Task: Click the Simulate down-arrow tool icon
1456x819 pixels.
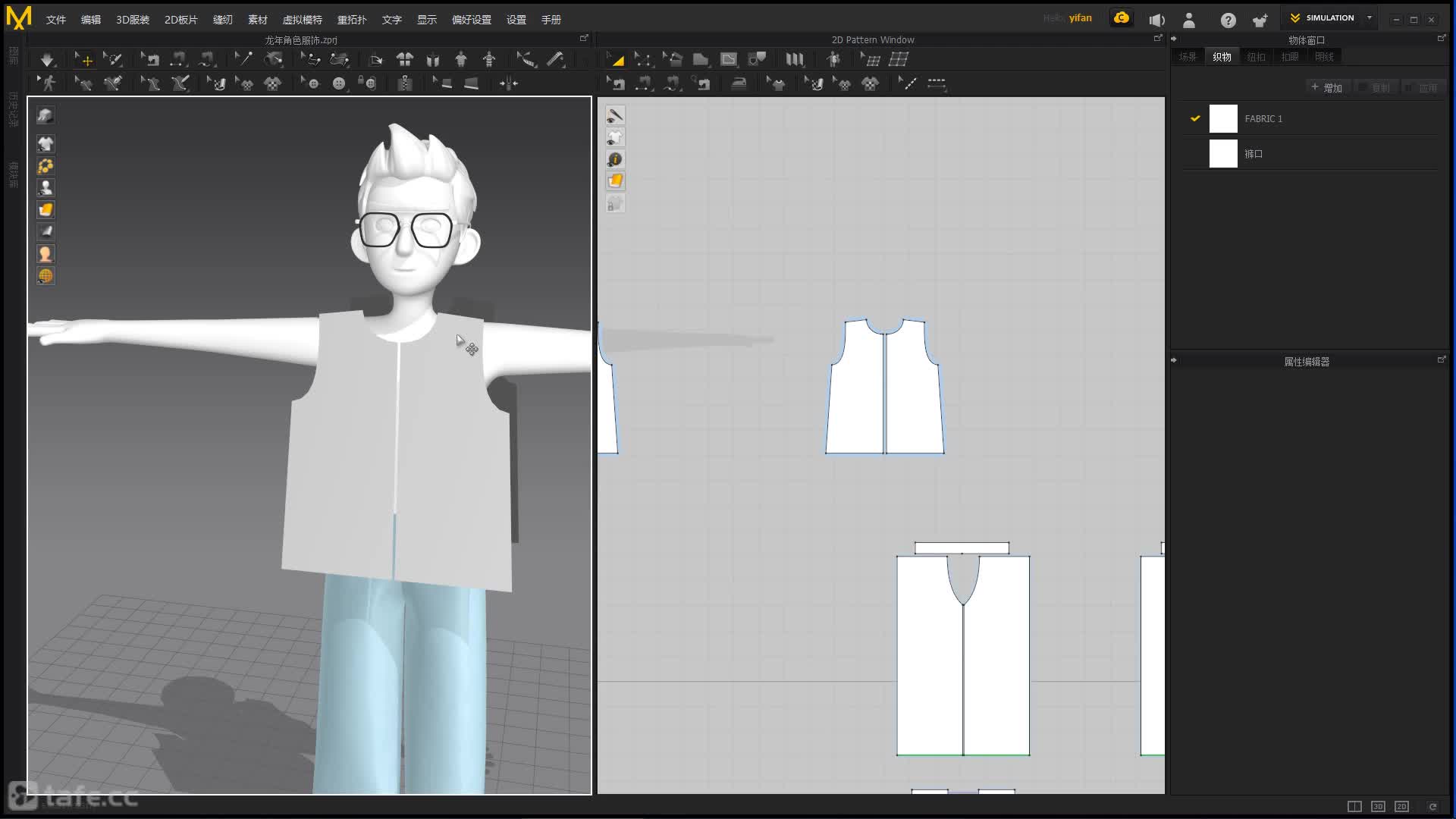Action: coord(47,59)
